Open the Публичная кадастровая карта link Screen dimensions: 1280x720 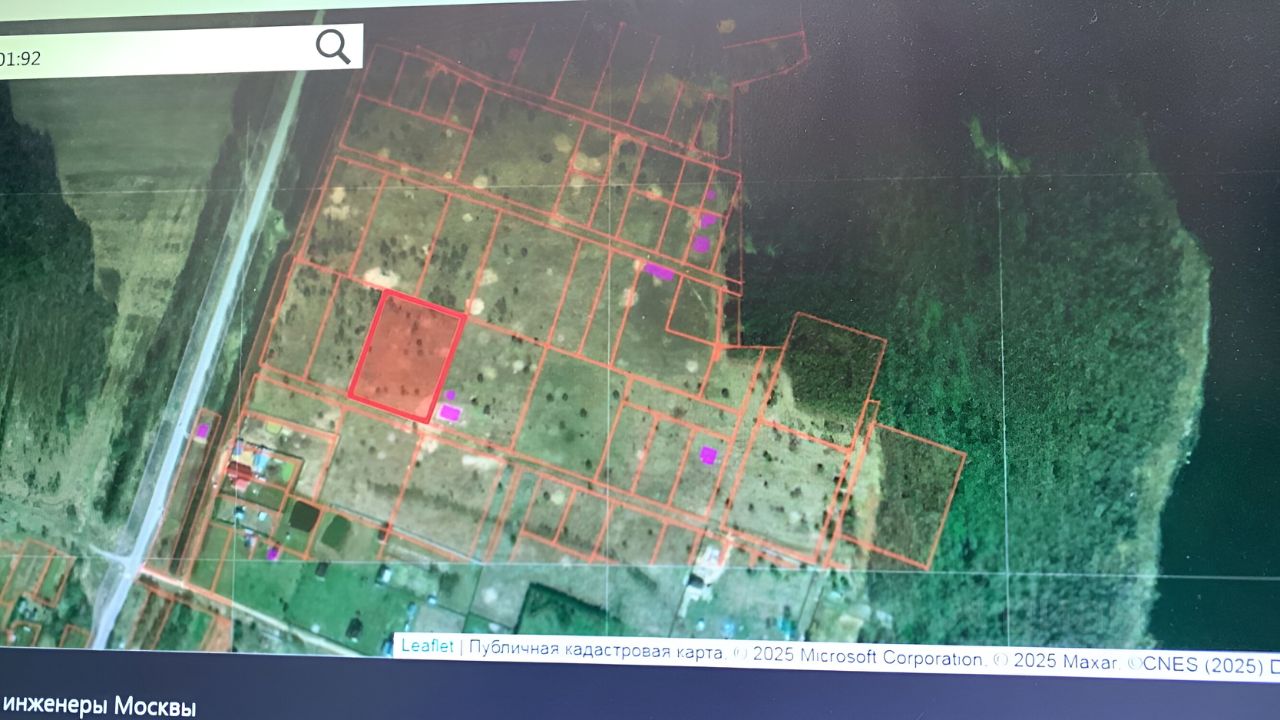596,652
